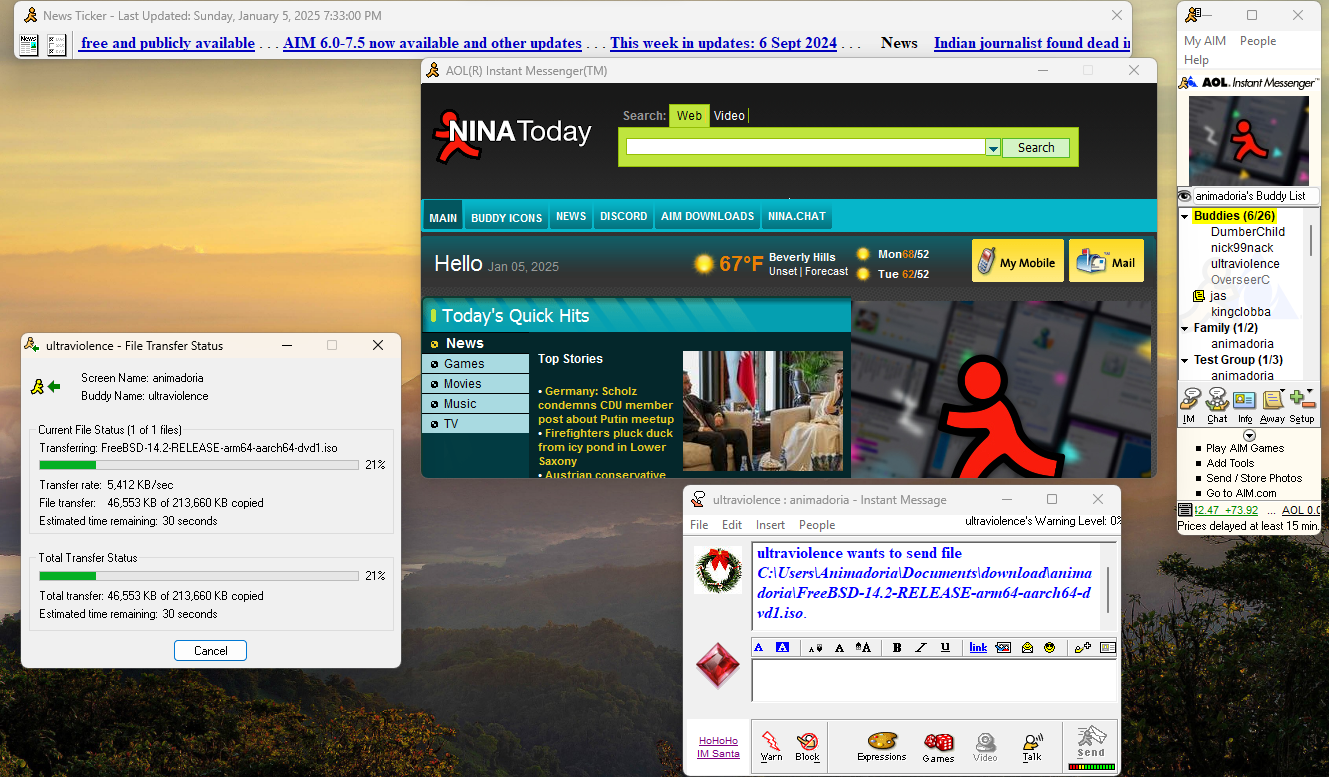Decrease font size icon

click(x=816, y=648)
